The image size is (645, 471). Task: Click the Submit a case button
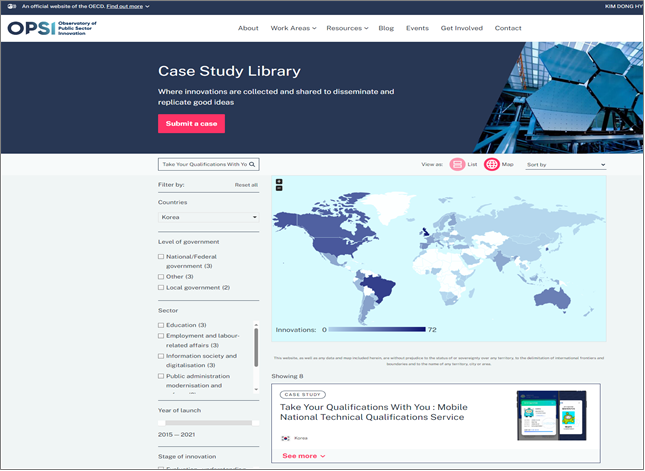(191, 123)
